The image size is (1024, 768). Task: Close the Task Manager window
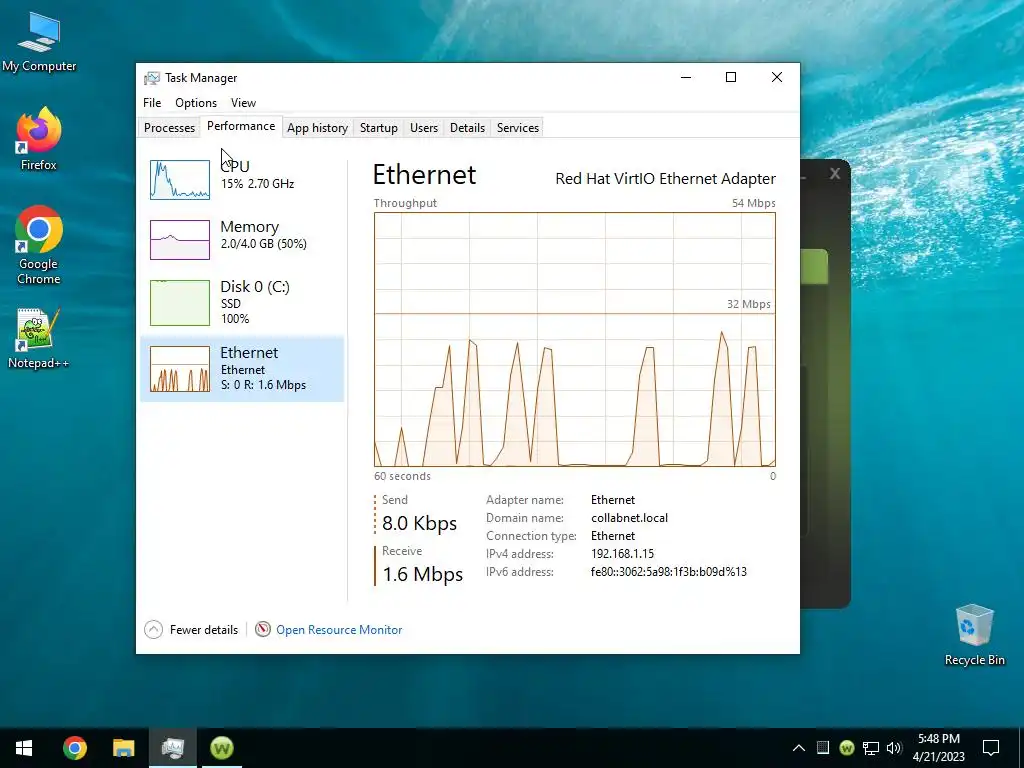777,77
